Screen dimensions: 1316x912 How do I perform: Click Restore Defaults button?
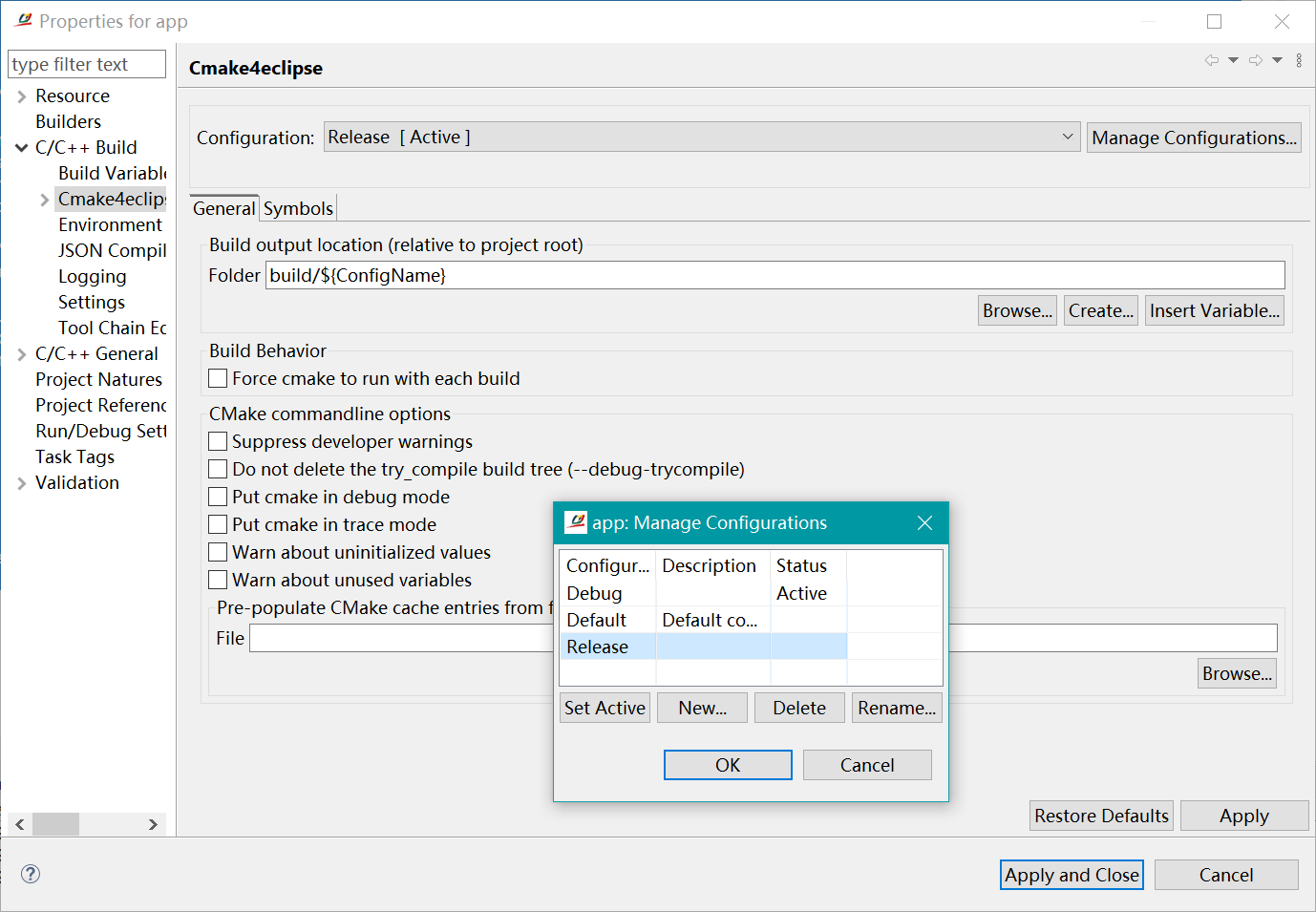coord(1101,816)
